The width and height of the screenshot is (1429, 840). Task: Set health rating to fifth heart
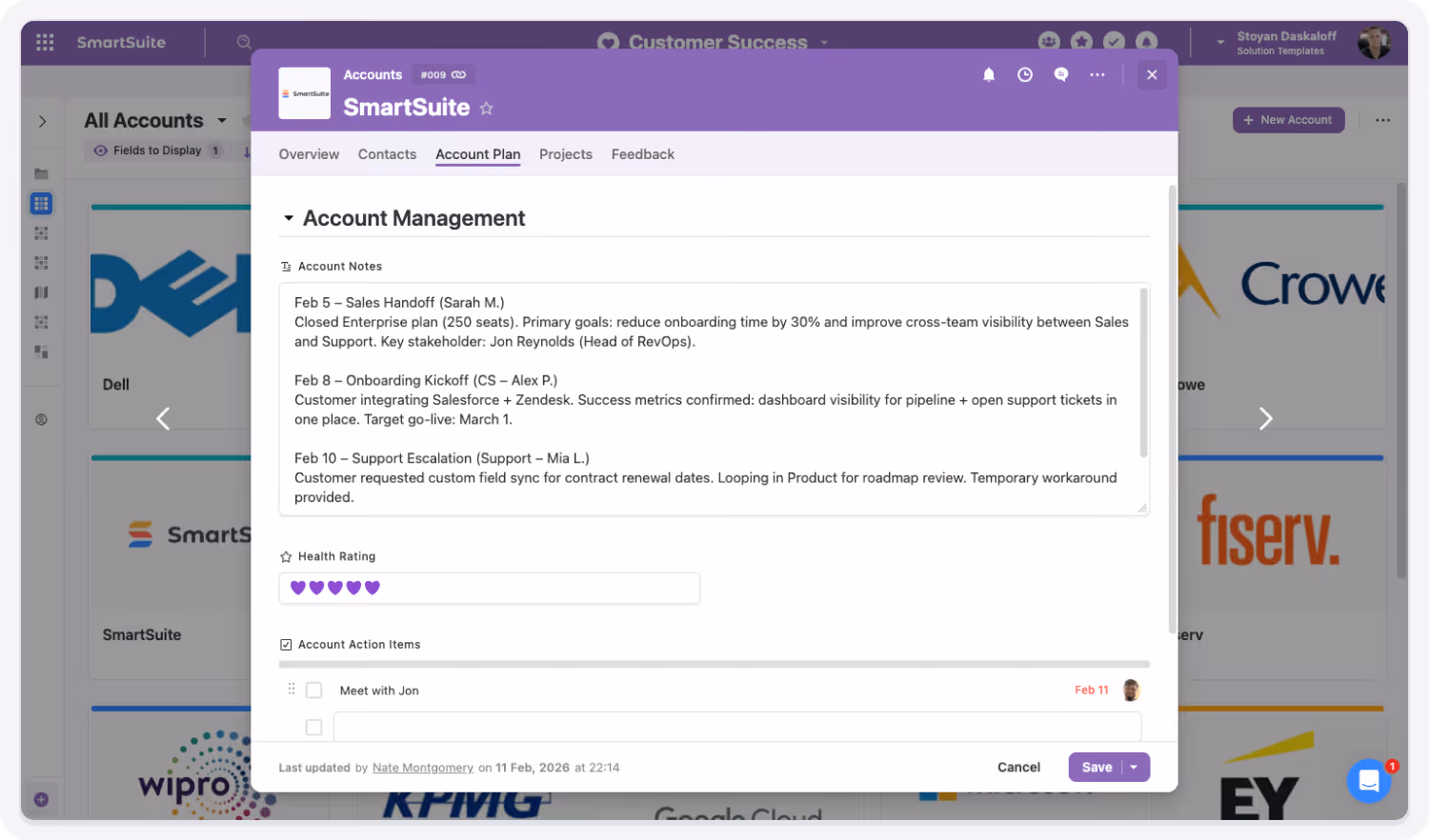(372, 588)
